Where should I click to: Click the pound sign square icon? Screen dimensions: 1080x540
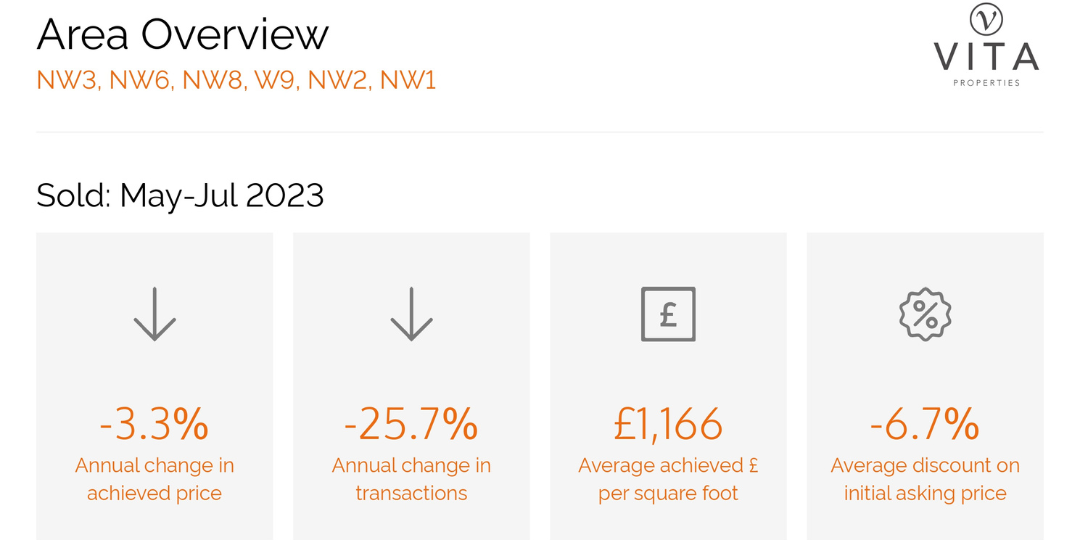pos(668,314)
